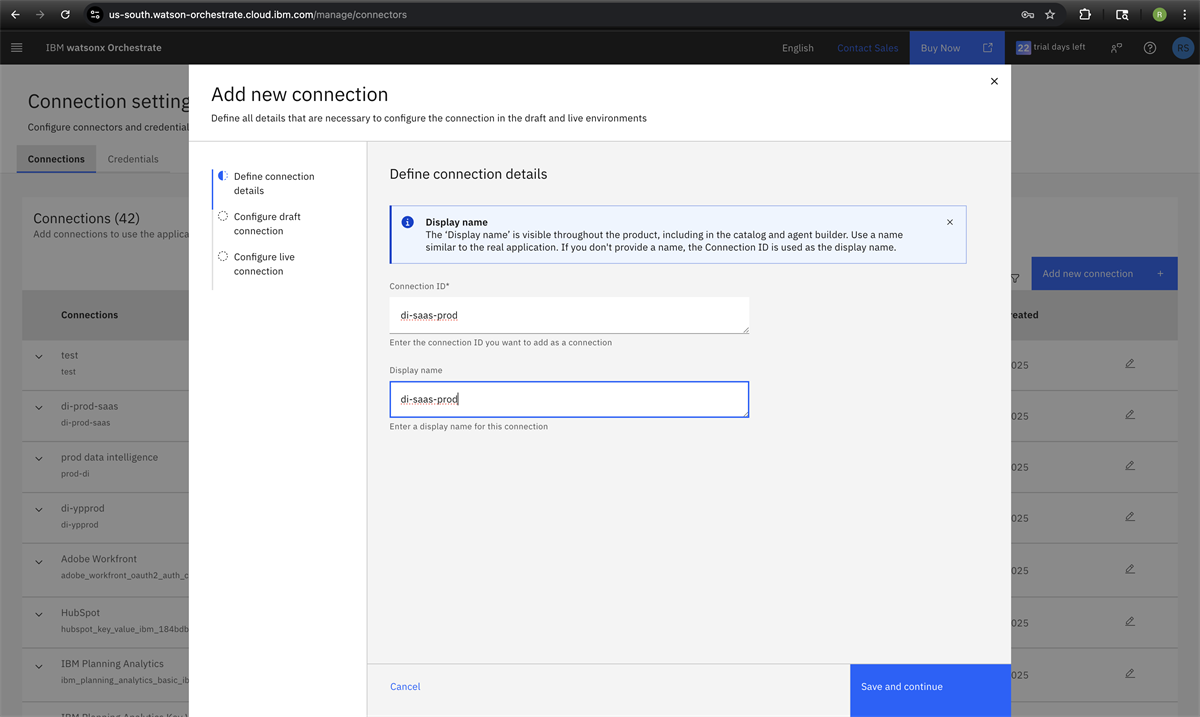This screenshot has width=1200, height=717.
Task: Dismiss the Display name info banner
Action: 950,222
